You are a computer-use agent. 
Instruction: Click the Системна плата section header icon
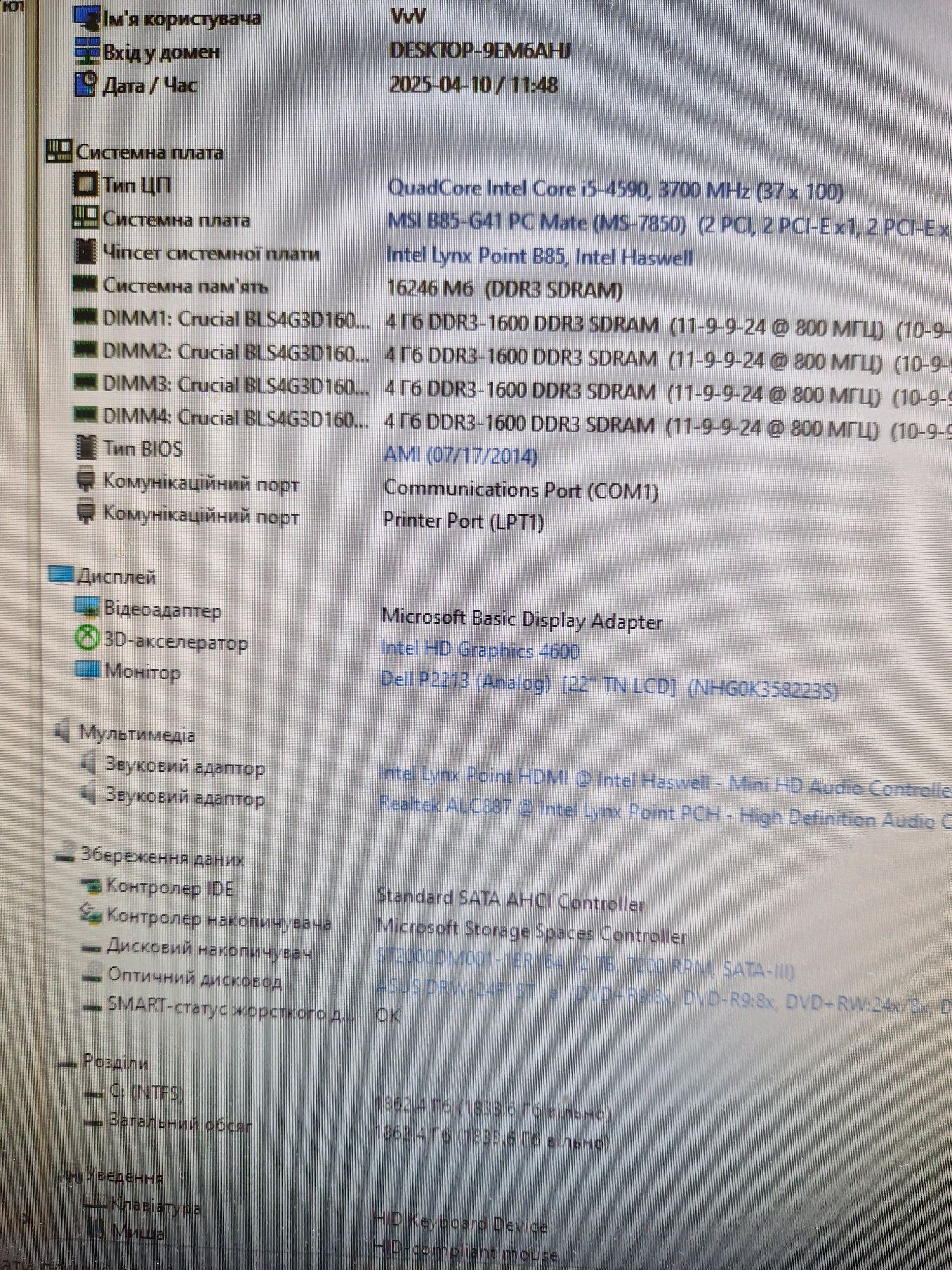click(x=60, y=151)
